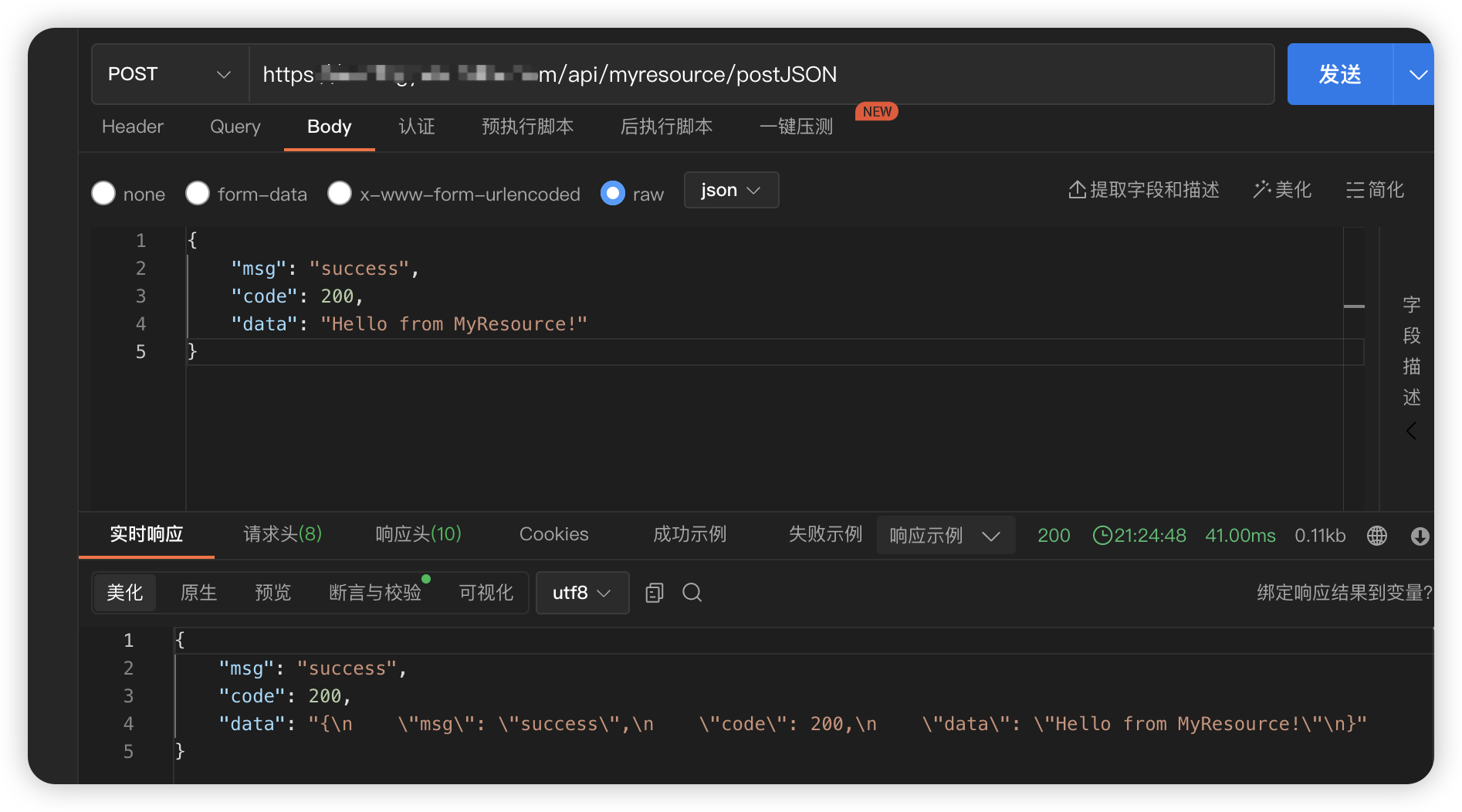Image resolution: width=1462 pixels, height=812 pixels.
Task: Click "Hello from MyResource!" in request body
Action: coord(454,324)
